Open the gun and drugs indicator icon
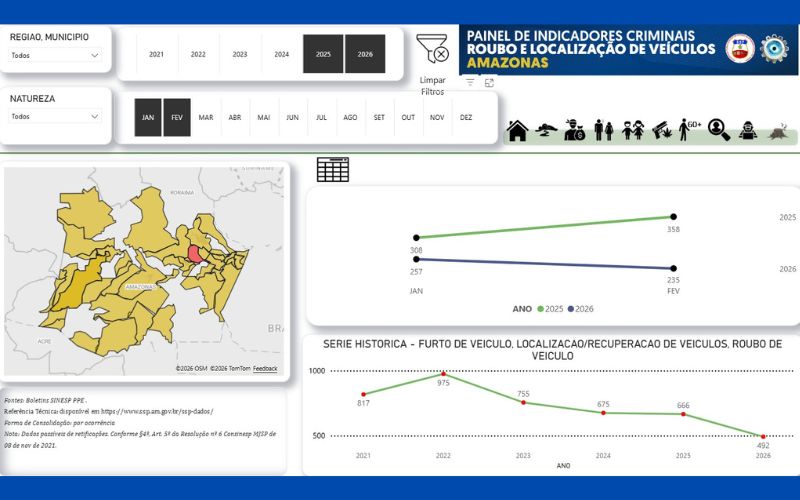Image resolution: width=800 pixels, height=500 pixels. pos(662,130)
